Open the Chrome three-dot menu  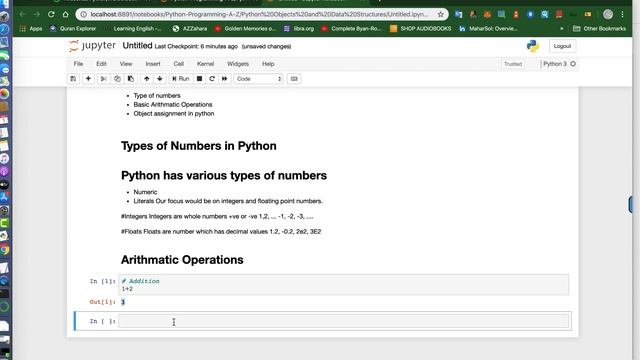(622, 14)
